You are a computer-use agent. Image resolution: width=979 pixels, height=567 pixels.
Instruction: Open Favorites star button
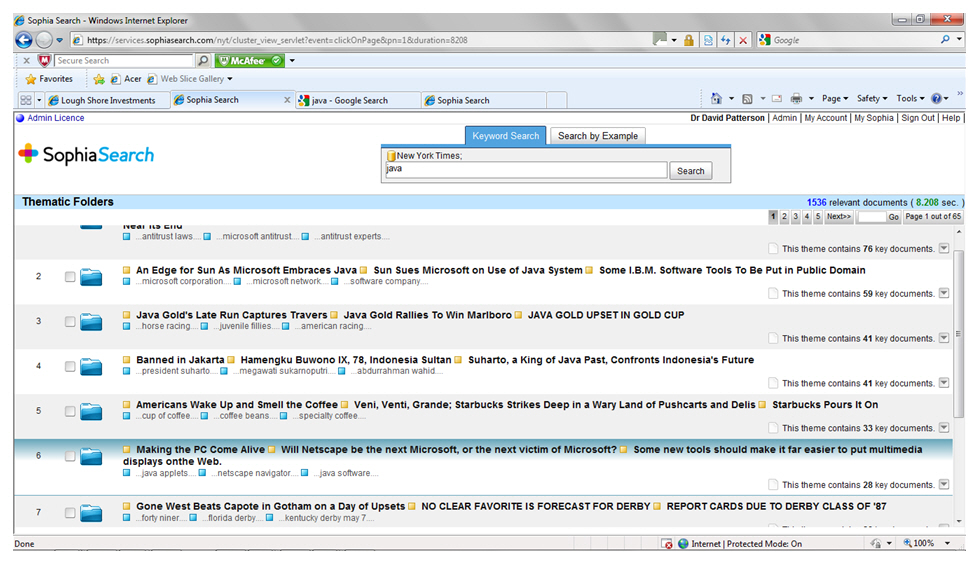[49, 79]
